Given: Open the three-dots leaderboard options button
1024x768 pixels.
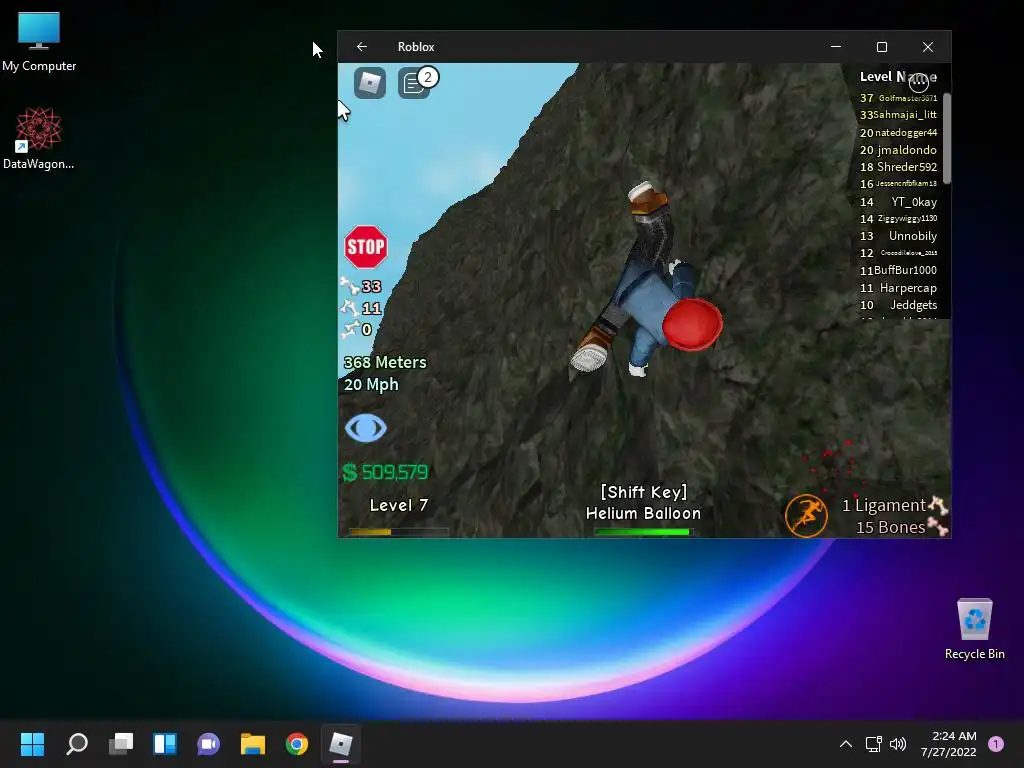Looking at the screenshot, I should 918,82.
